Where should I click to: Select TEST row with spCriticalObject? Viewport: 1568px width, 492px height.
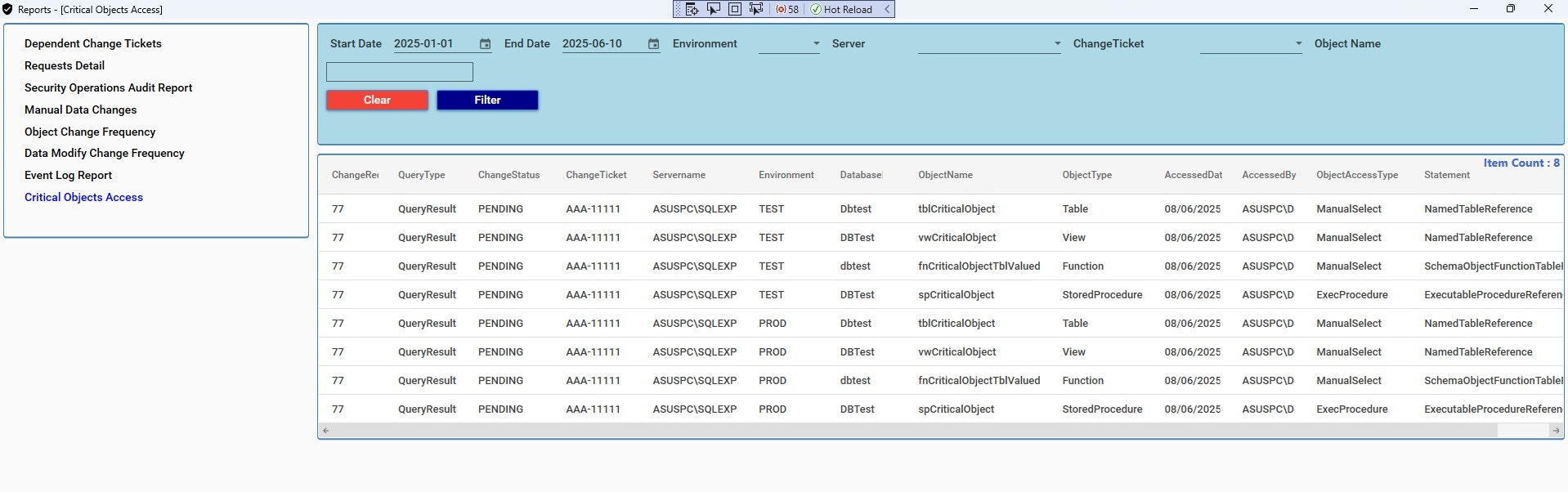pos(940,294)
